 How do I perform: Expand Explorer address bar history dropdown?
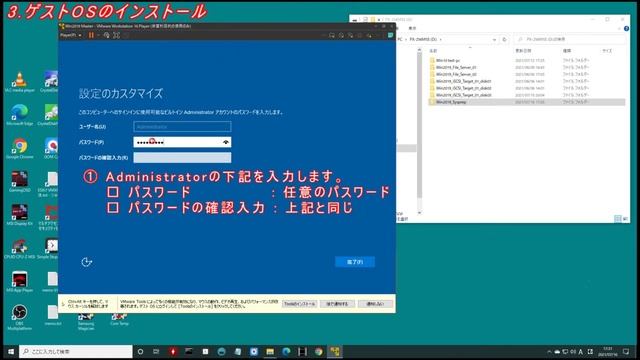pyautogui.click(x=494, y=39)
